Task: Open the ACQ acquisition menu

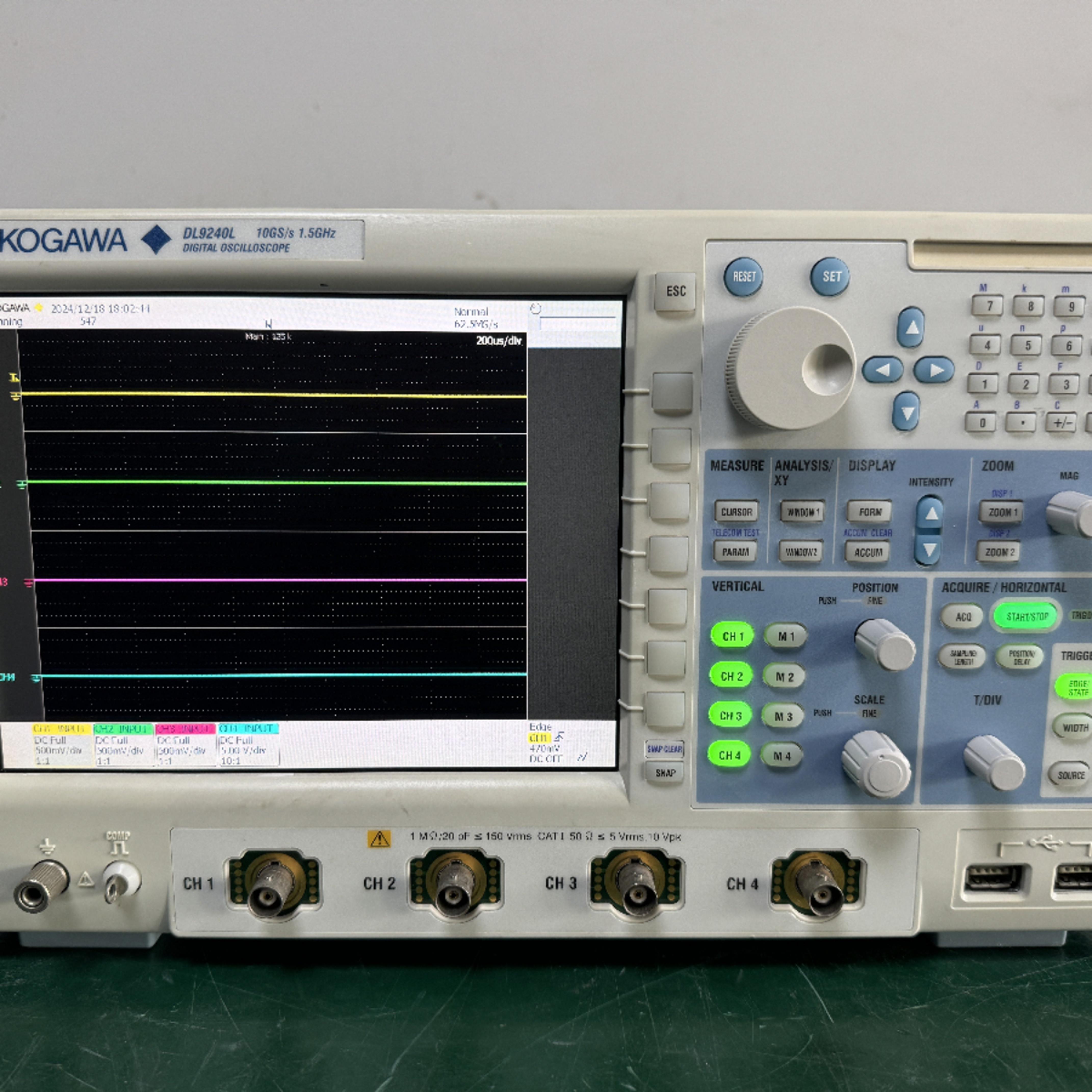Action: coord(963,617)
